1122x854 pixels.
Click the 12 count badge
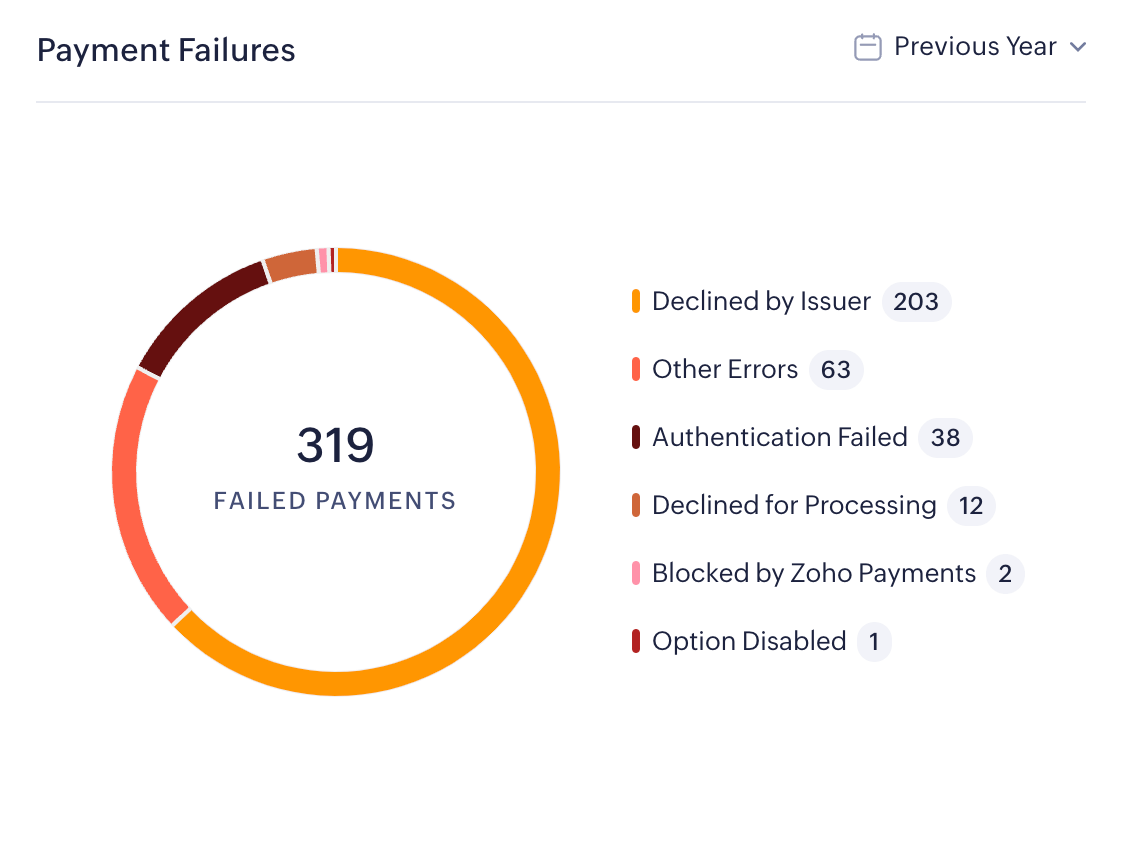tap(971, 505)
